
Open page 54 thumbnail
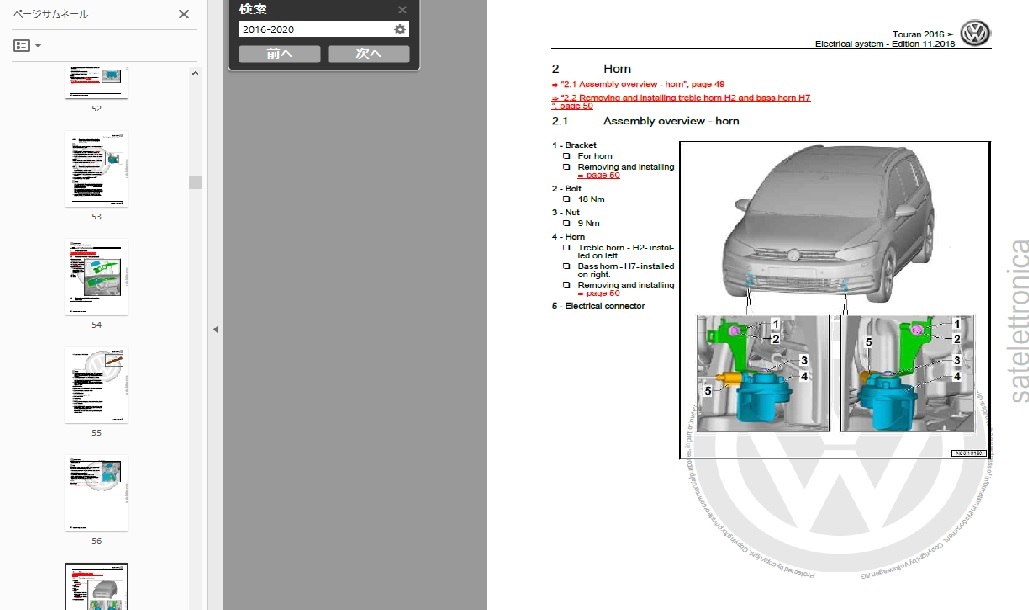click(96, 277)
